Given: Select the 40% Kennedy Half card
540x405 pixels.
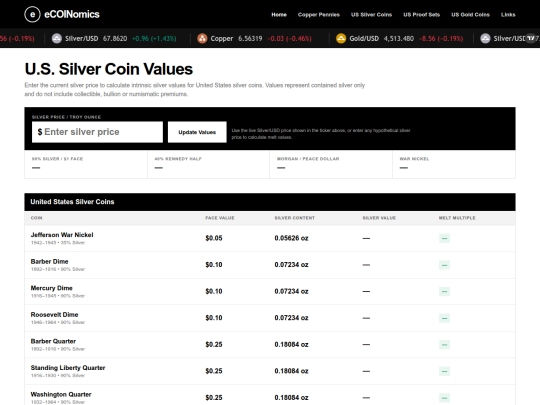Looking at the screenshot, I should click(208, 164).
